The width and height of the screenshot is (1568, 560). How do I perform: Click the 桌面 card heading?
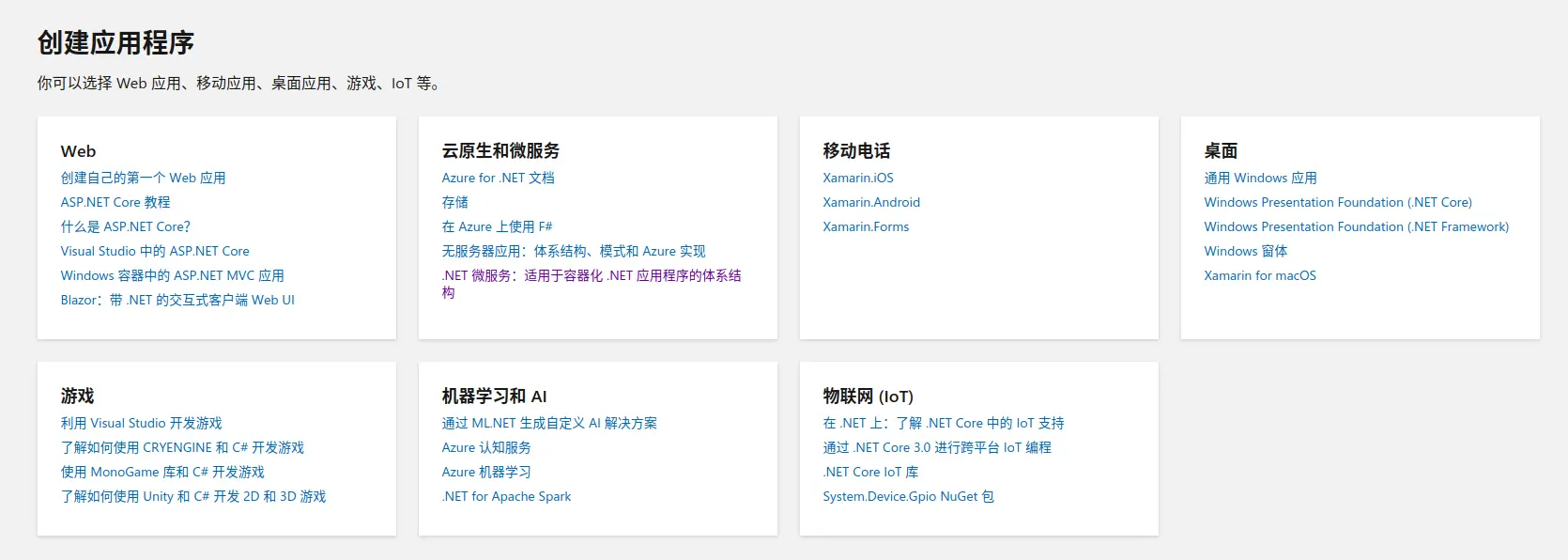[1221, 151]
